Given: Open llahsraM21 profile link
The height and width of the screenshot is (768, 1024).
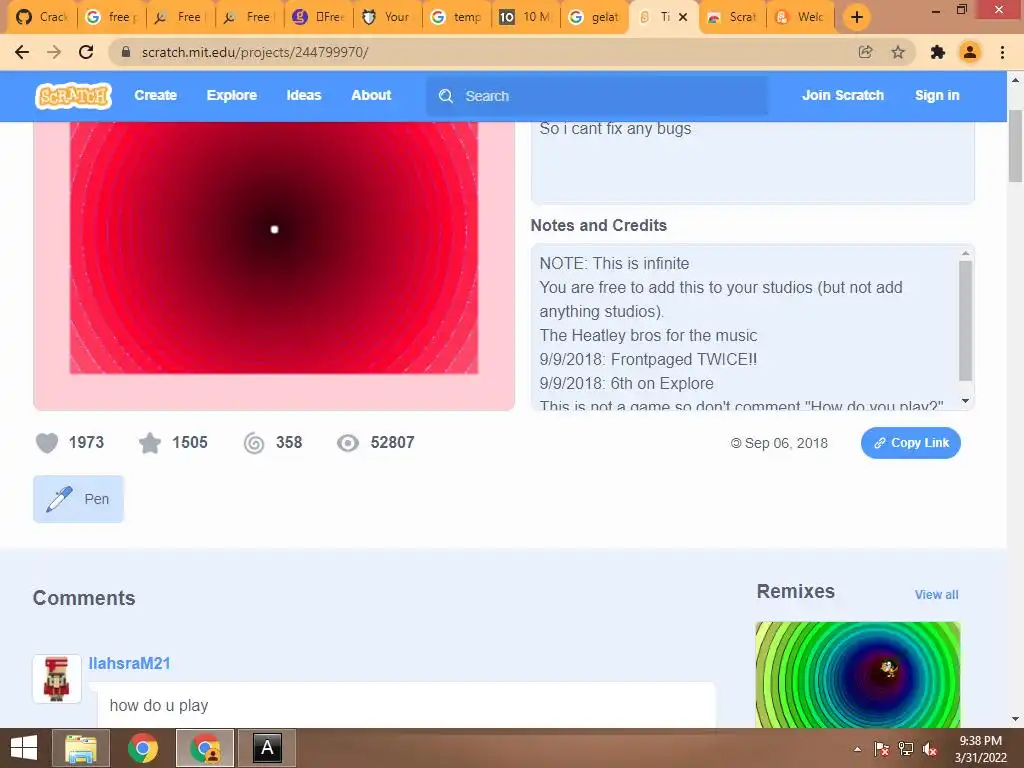Looking at the screenshot, I should pos(129,664).
